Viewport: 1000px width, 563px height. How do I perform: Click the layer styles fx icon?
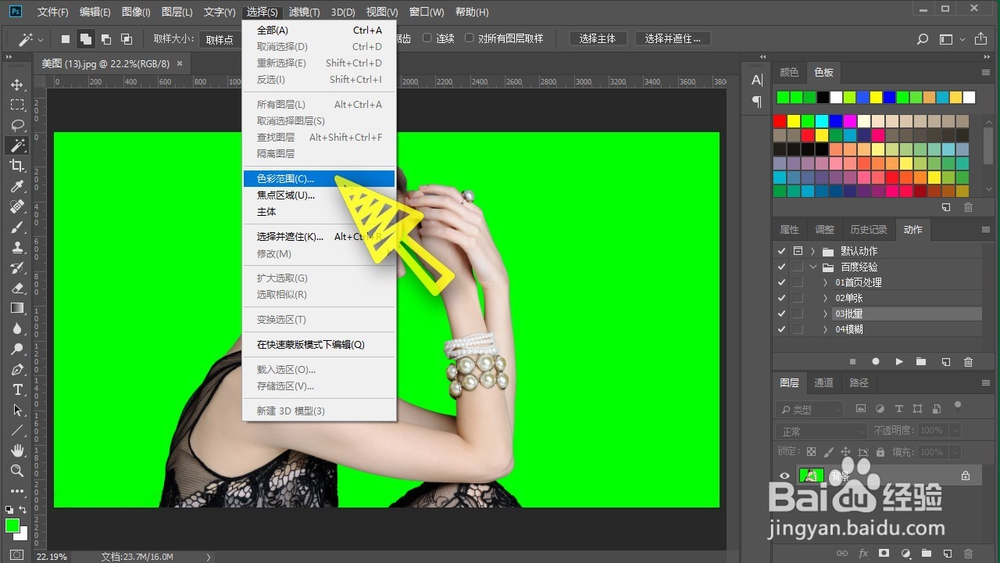[864, 553]
